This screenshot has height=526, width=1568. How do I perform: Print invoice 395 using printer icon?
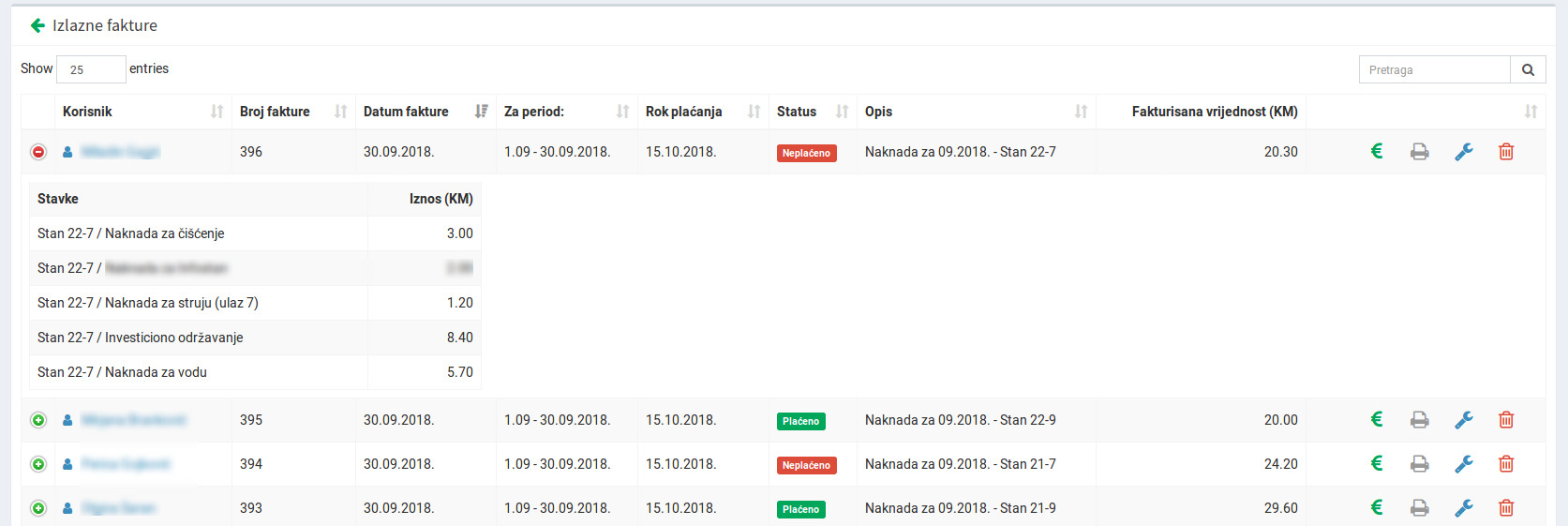[x=1420, y=420]
